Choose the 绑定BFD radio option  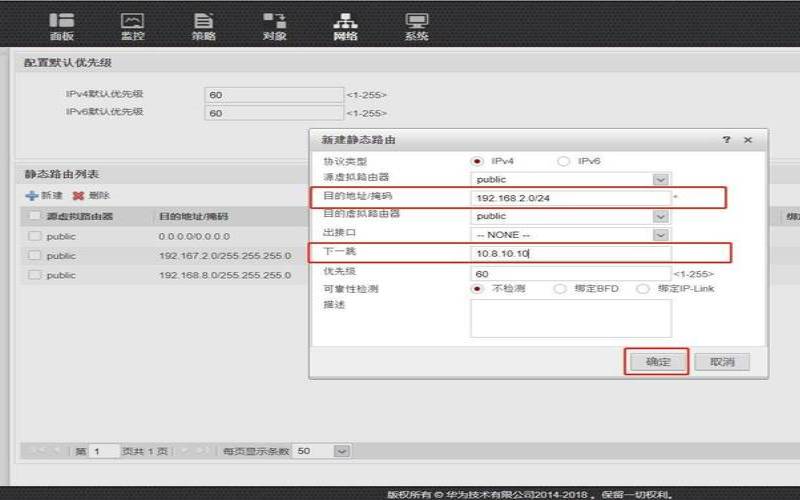(560, 289)
